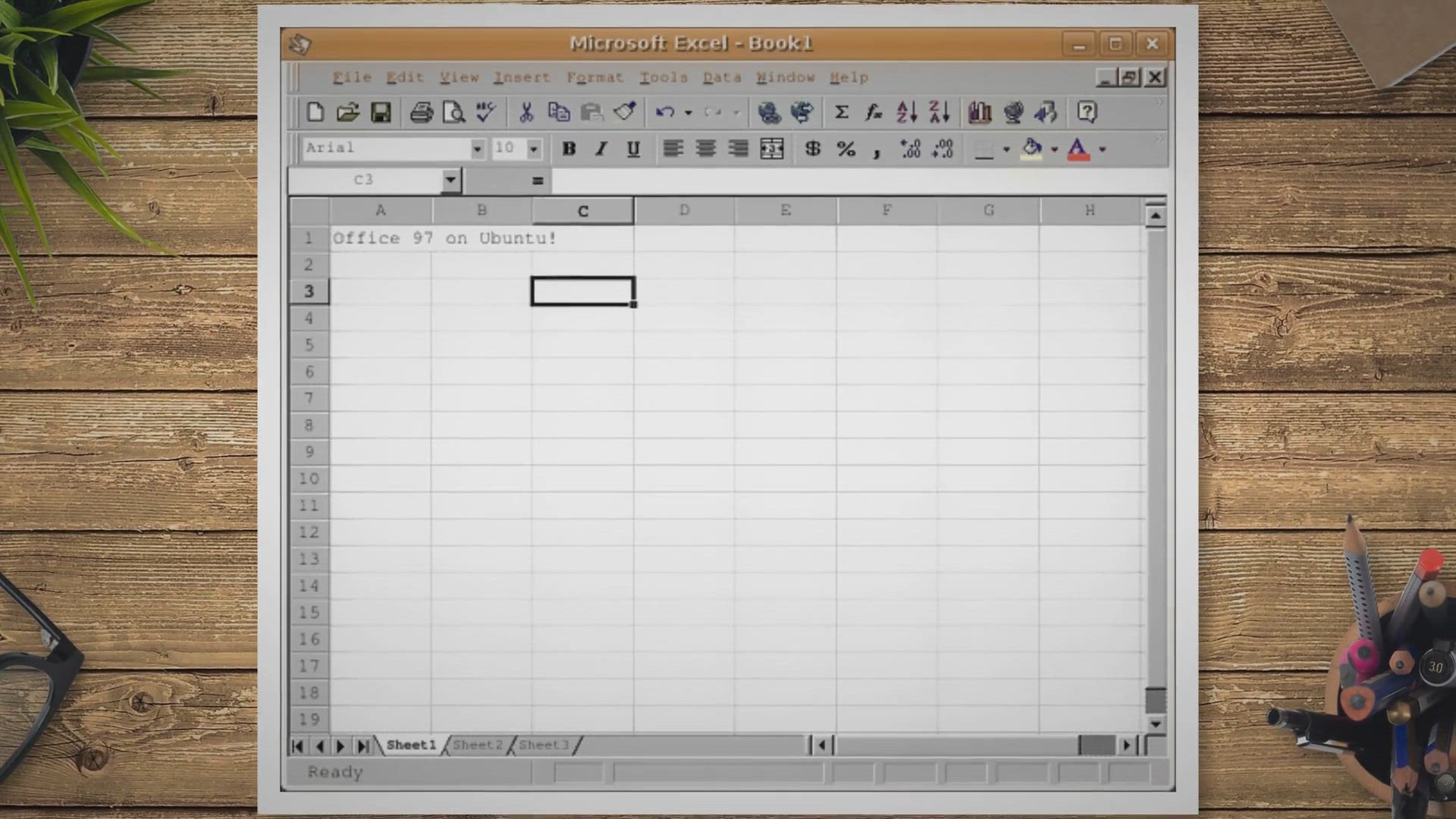The width and height of the screenshot is (1456, 819).
Task: Apply Currency Style dollar icon
Action: pyautogui.click(x=813, y=149)
